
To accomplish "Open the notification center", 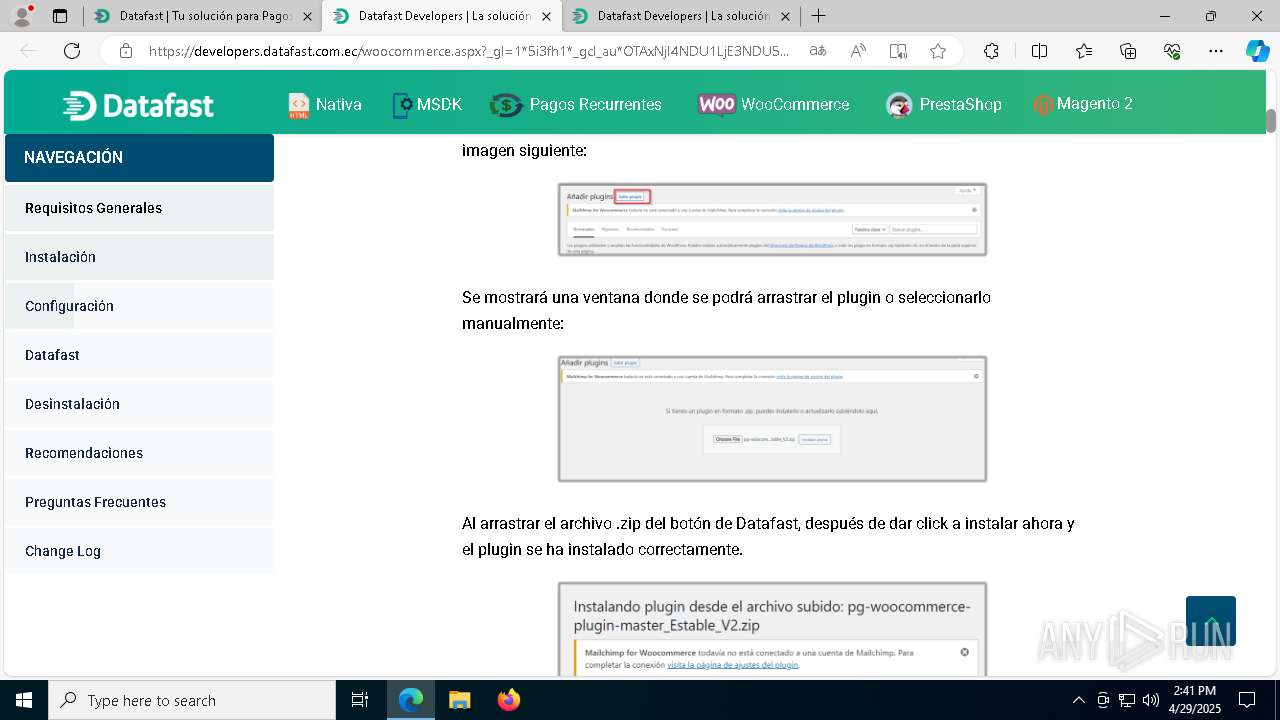I will [x=1247, y=700].
